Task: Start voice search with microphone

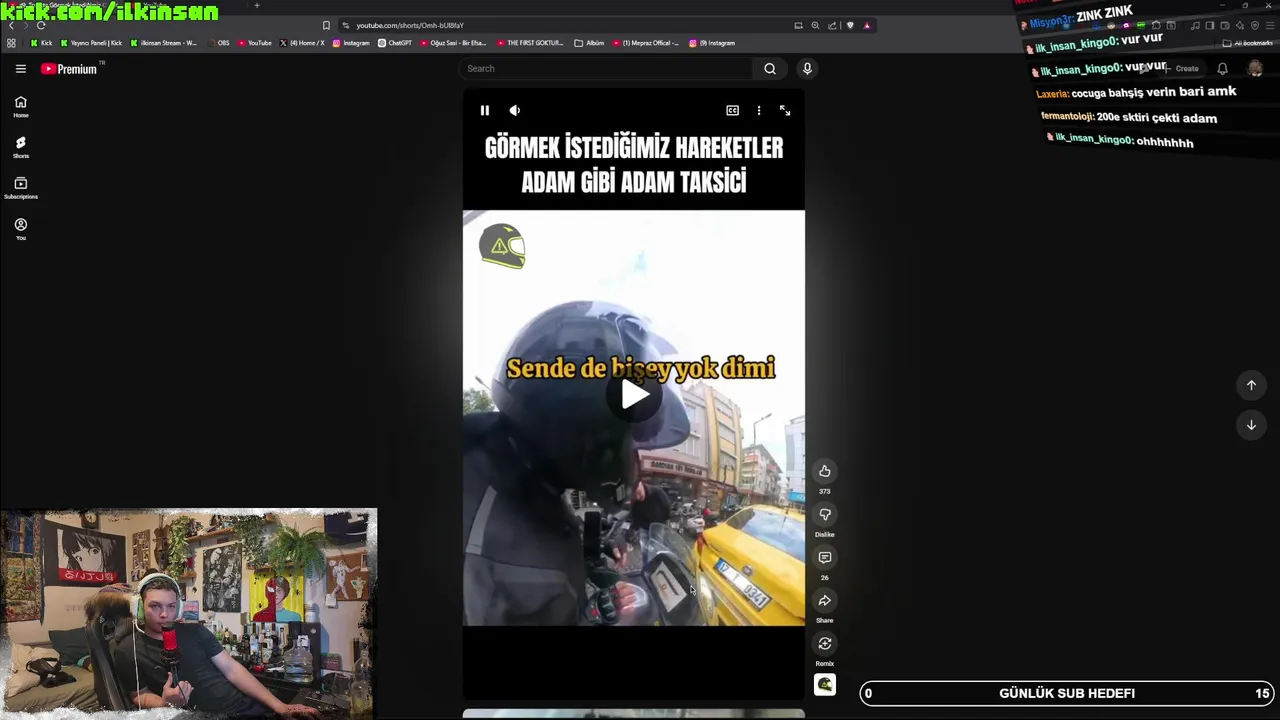Action: 807,68
